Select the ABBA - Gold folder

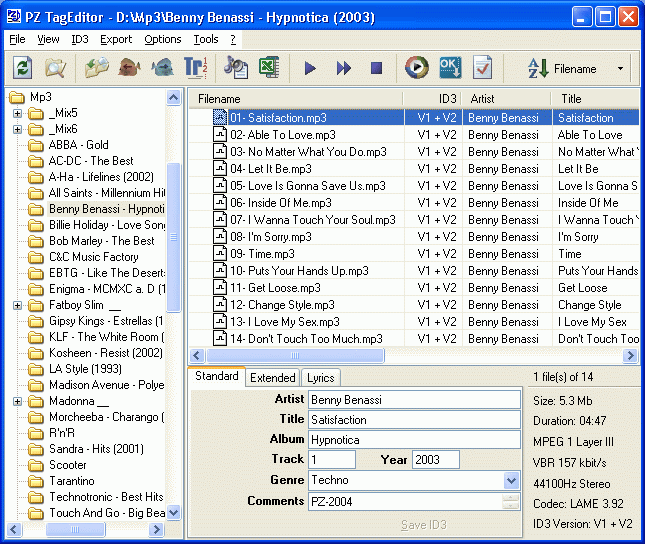(x=79, y=145)
